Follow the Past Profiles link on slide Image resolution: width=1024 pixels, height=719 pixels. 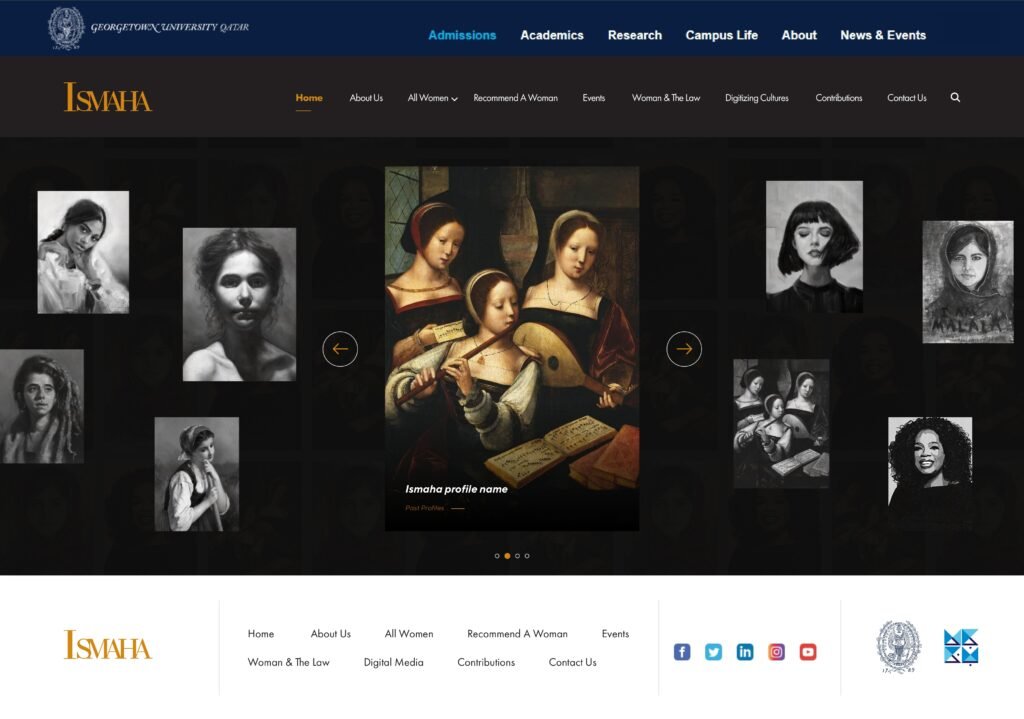point(425,508)
